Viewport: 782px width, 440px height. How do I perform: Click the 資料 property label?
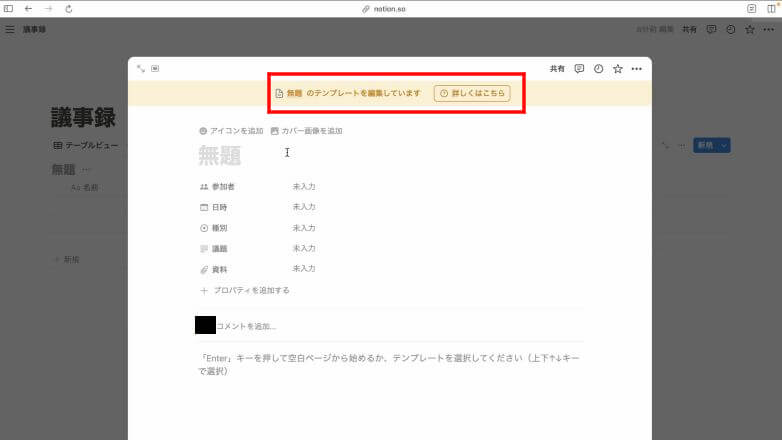[x=213, y=269]
